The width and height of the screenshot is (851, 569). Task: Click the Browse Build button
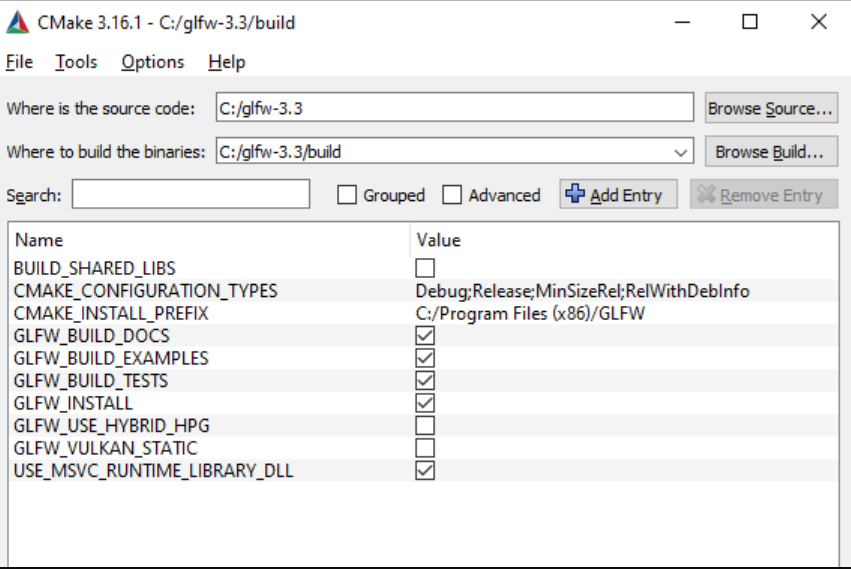point(770,152)
